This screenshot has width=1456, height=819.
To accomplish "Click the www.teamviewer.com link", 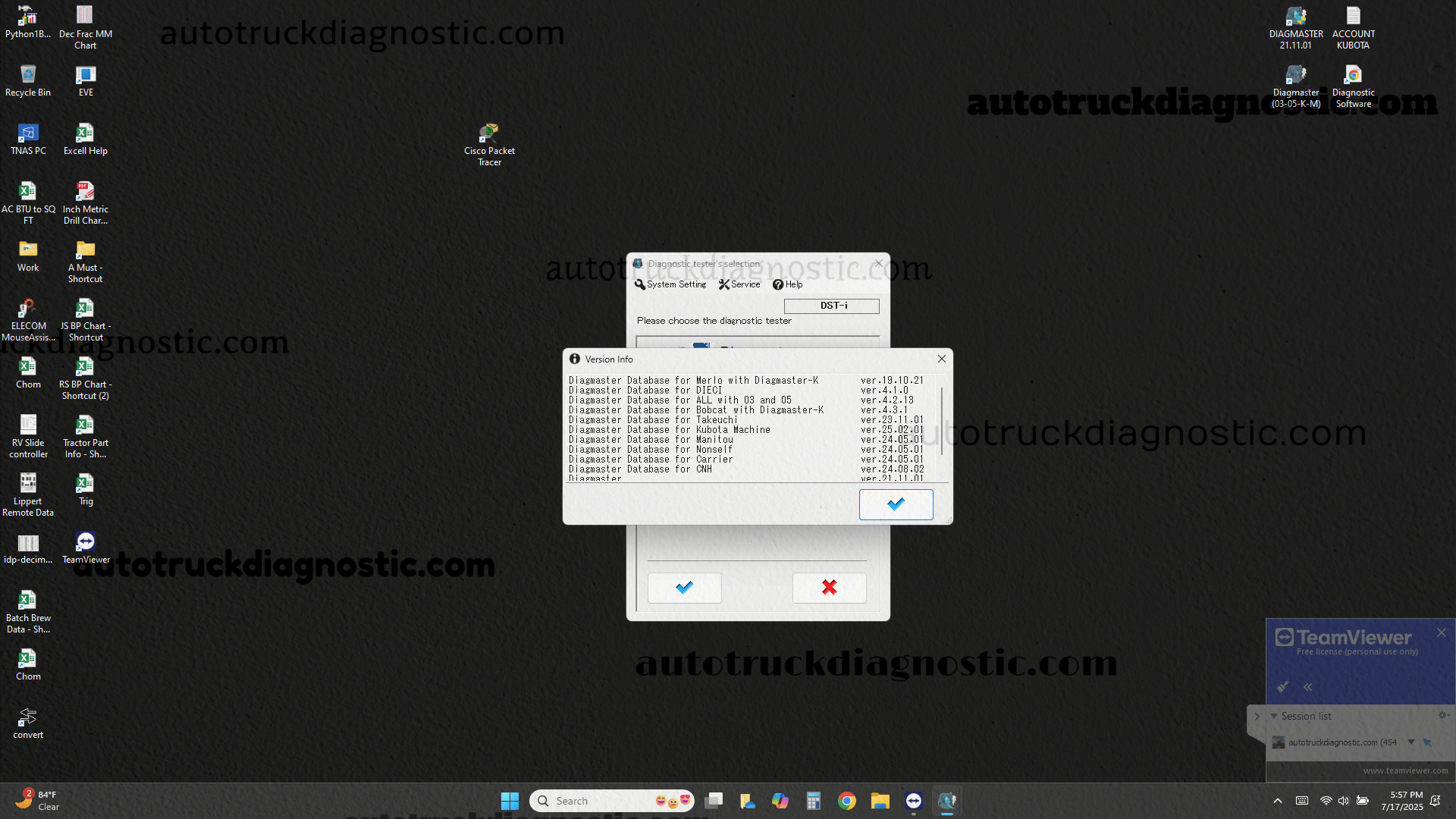I will [1405, 770].
